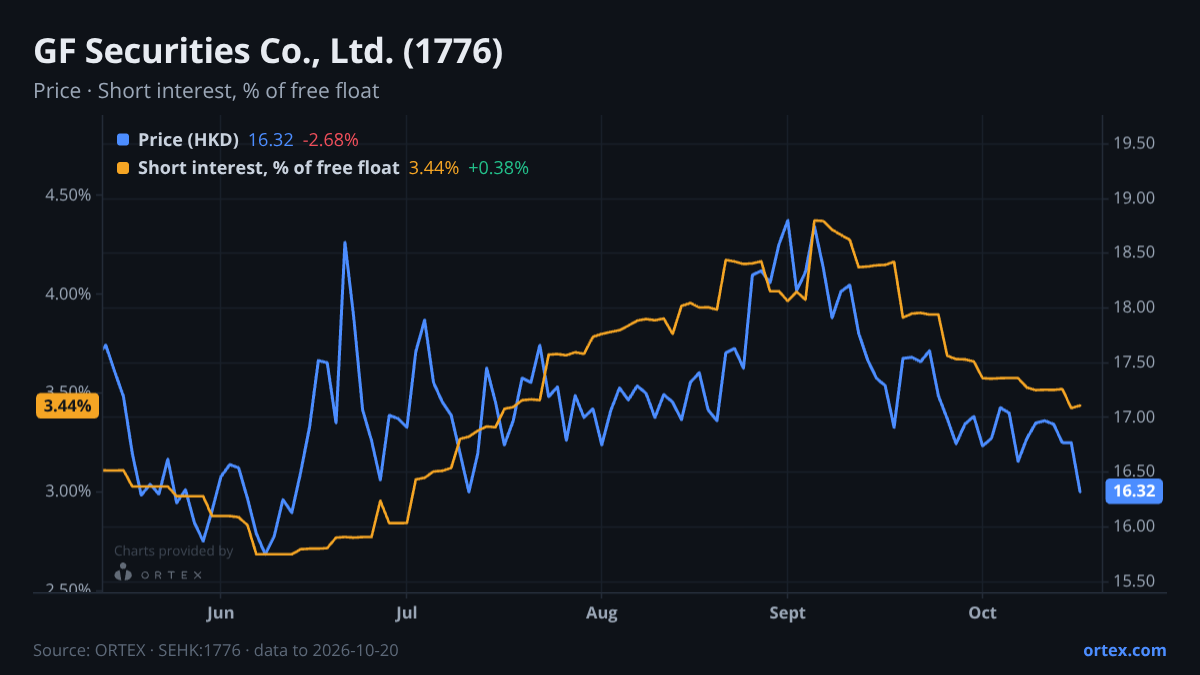Click the subtitle Price · Short interest, % of free float
The width and height of the screenshot is (1200, 675).
(x=206, y=91)
